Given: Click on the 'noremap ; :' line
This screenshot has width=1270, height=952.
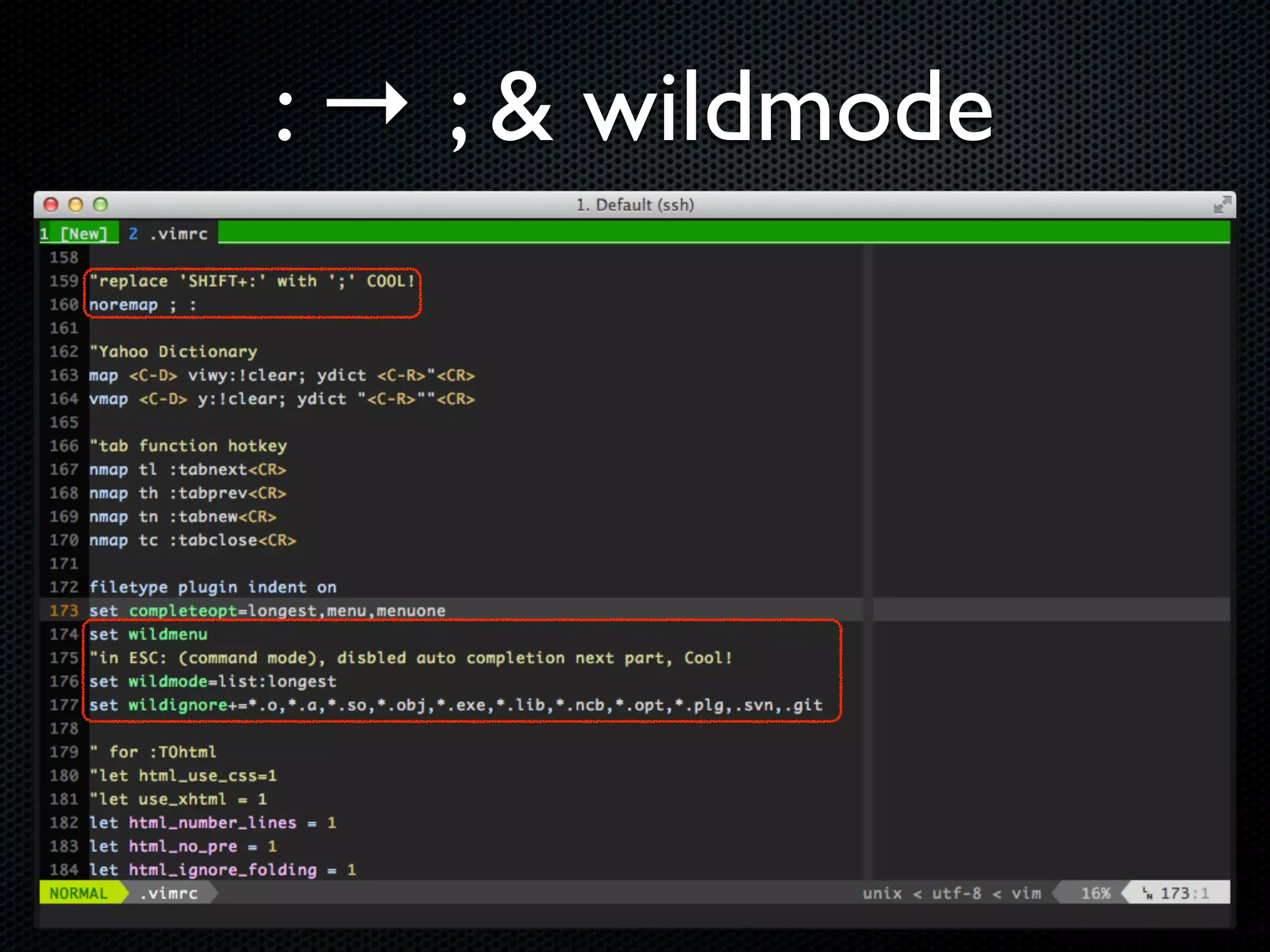Looking at the screenshot, I should pos(143,305).
